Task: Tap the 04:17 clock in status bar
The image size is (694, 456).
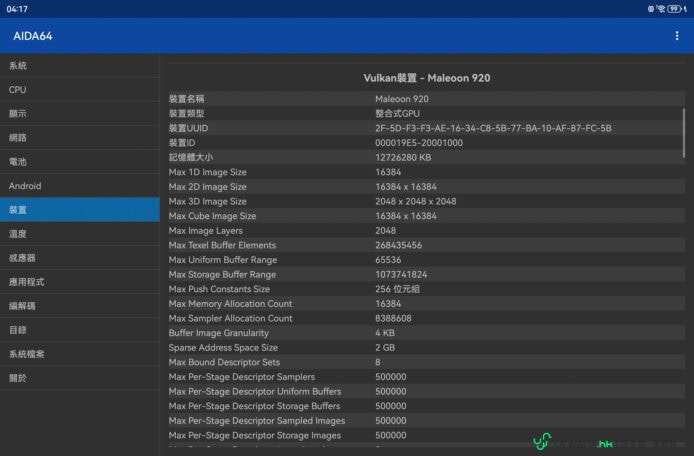Action: click(17, 9)
